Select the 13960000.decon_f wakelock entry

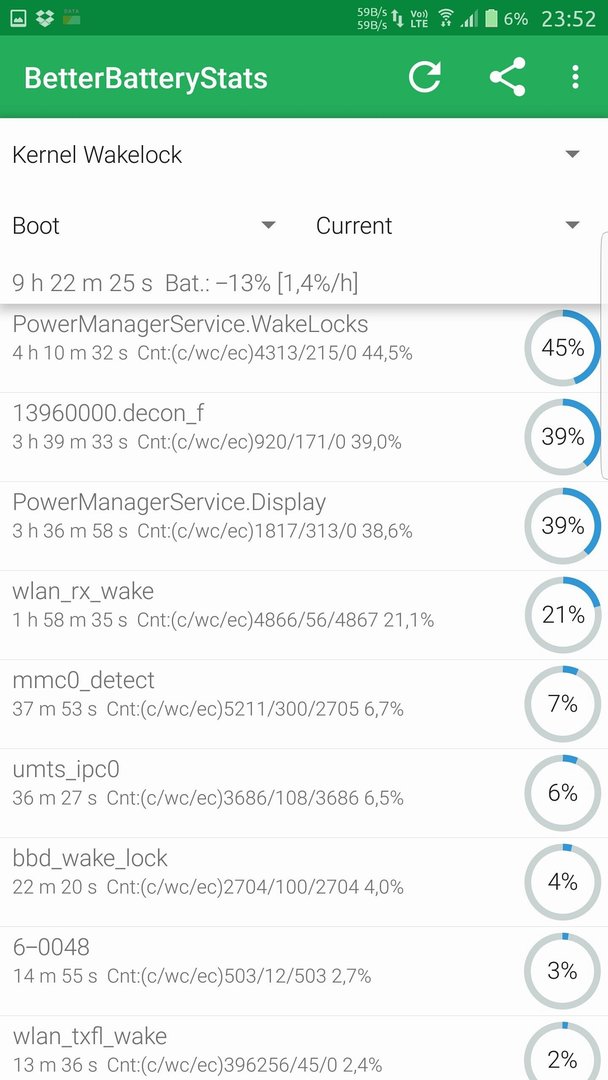[304, 437]
